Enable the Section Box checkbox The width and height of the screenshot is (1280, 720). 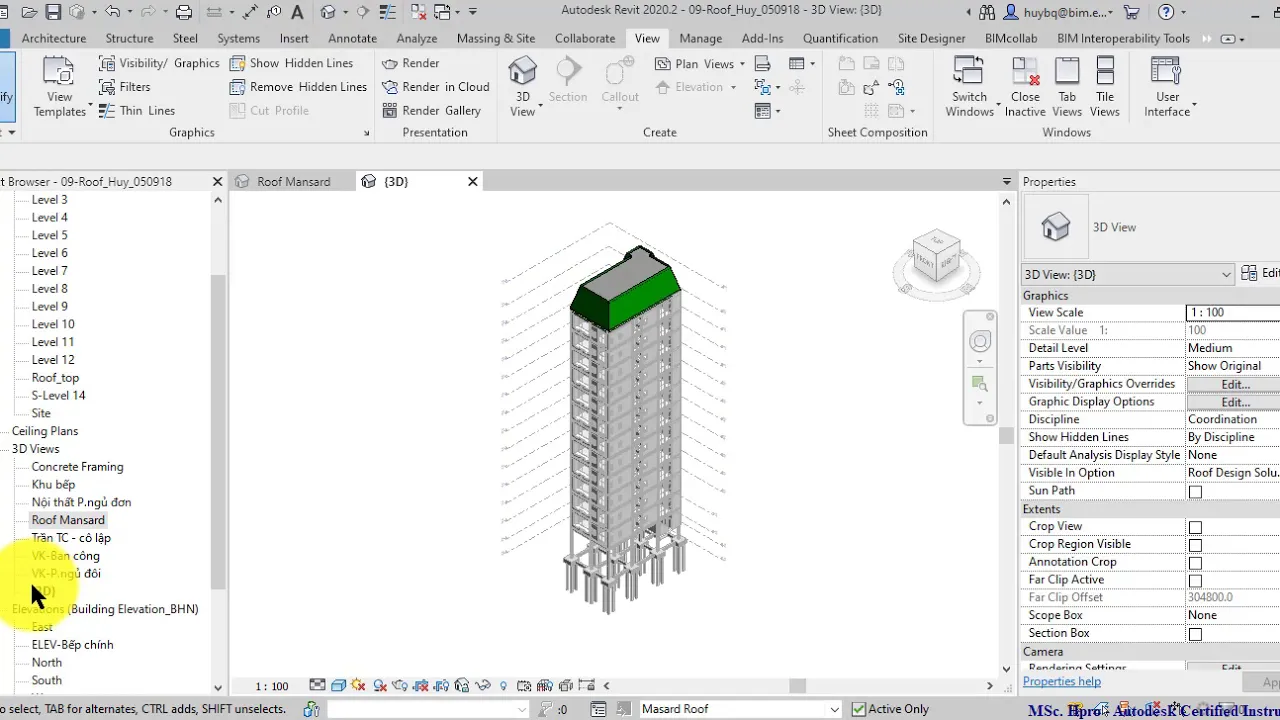[1195, 634]
